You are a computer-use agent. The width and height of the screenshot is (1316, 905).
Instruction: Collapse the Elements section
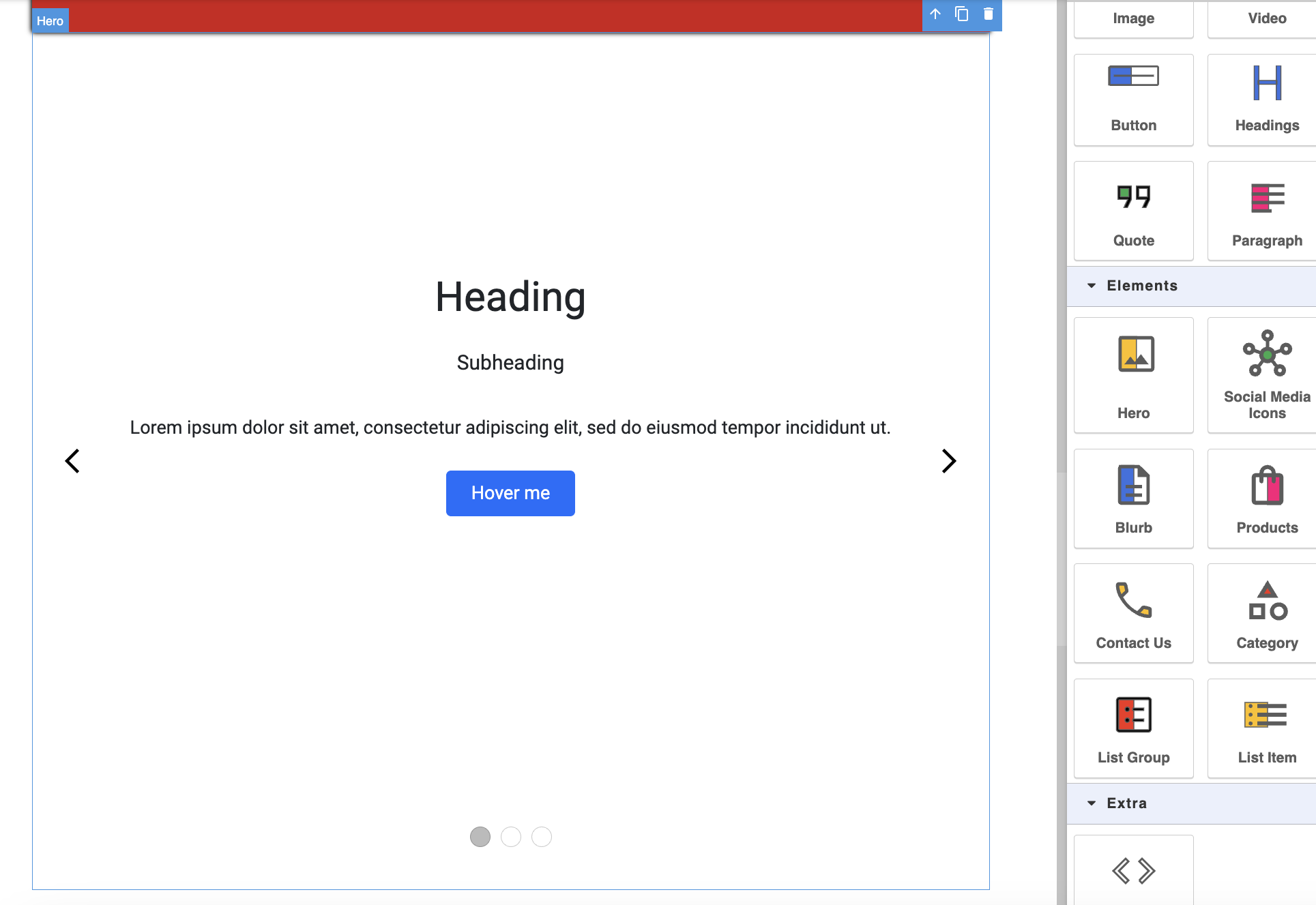[x=1191, y=286]
